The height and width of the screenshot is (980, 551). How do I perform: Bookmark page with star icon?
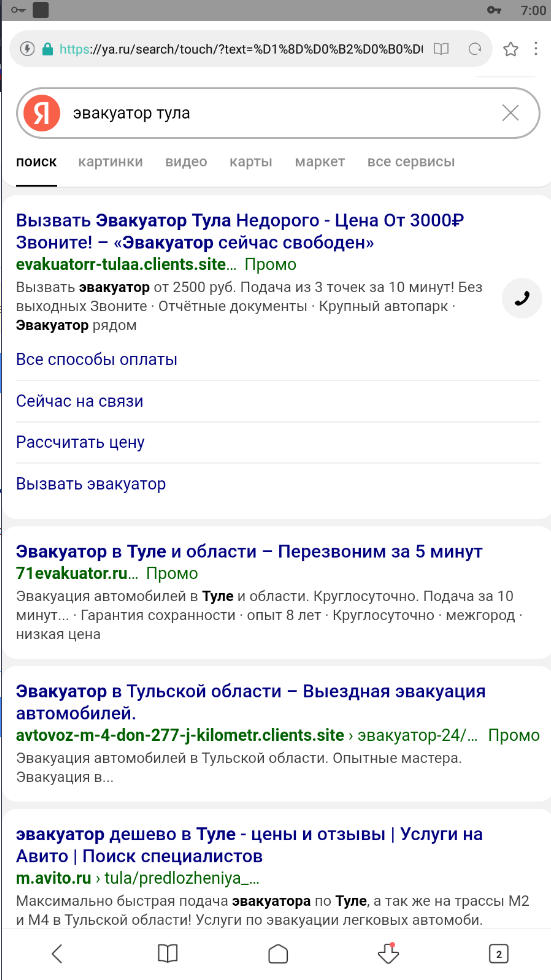[x=510, y=49]
